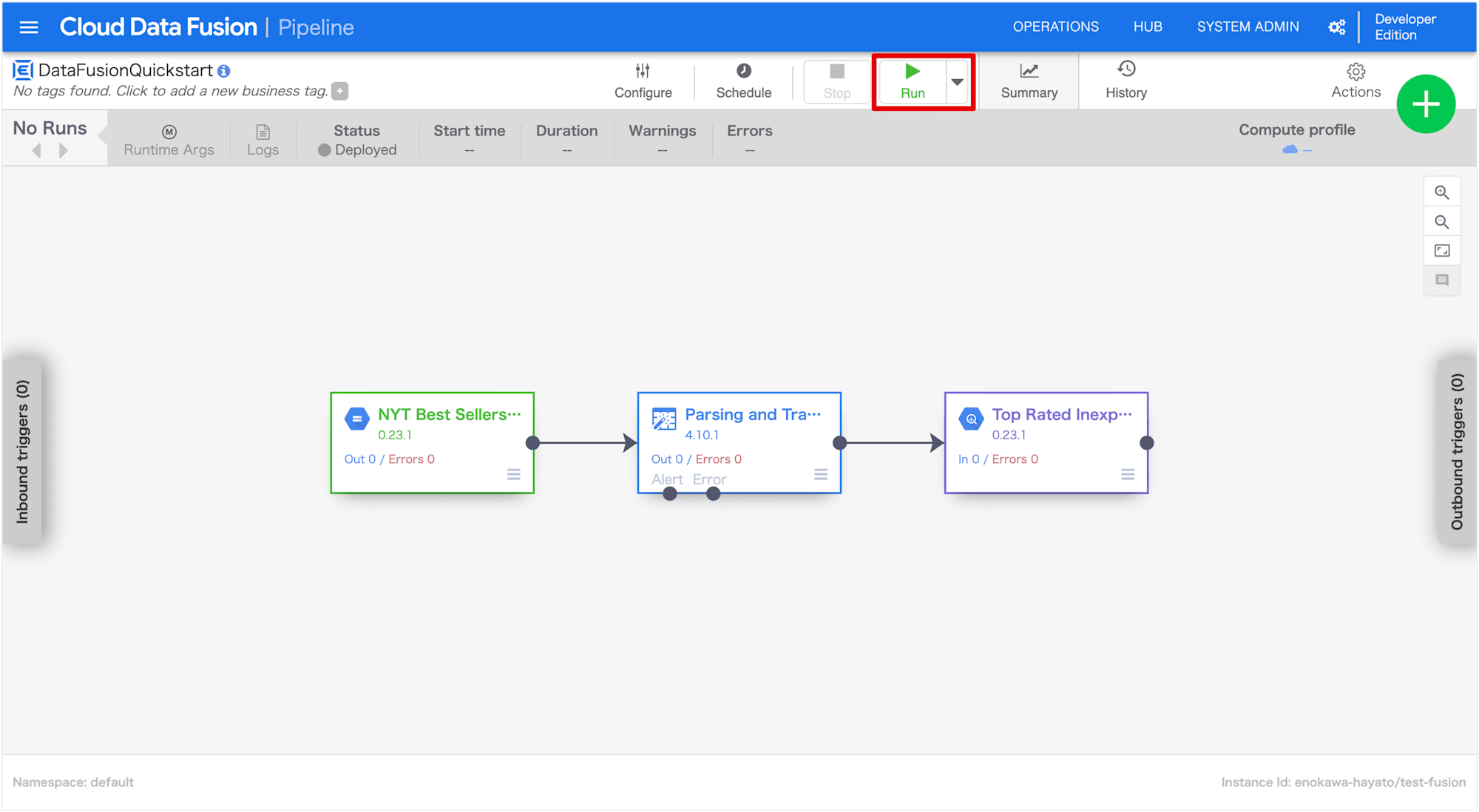Click the Deployed status indicator
Screen dimensions: 1479x812
[x=357, y=149]
